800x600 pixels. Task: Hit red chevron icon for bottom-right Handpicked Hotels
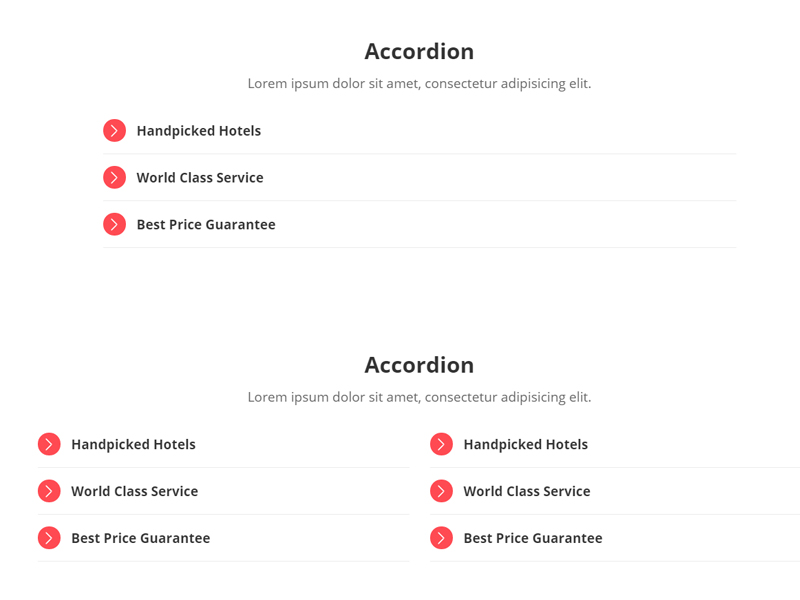pos(441,444)
